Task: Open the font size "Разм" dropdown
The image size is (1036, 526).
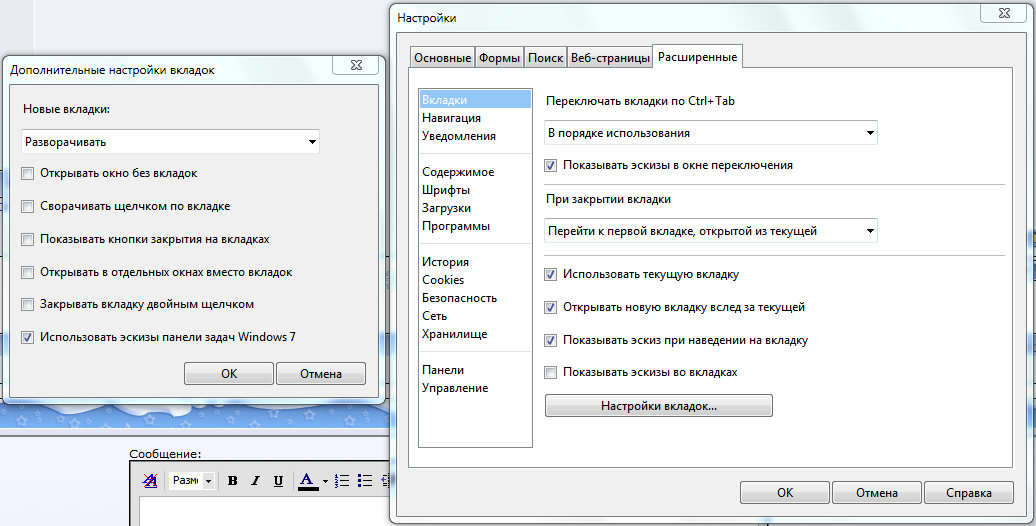Action: click(191, 480)
